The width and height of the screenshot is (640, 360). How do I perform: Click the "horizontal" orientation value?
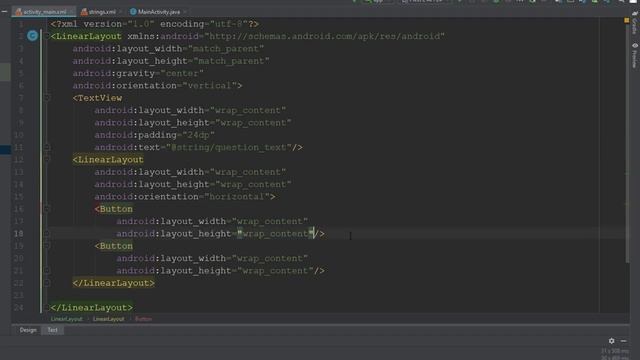[237, 197]
